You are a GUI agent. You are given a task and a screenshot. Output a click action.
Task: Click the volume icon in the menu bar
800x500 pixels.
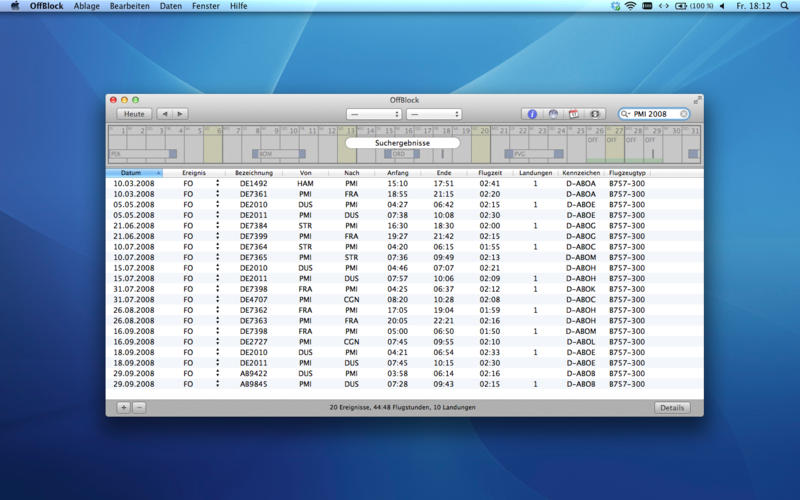tap(722, 6)
